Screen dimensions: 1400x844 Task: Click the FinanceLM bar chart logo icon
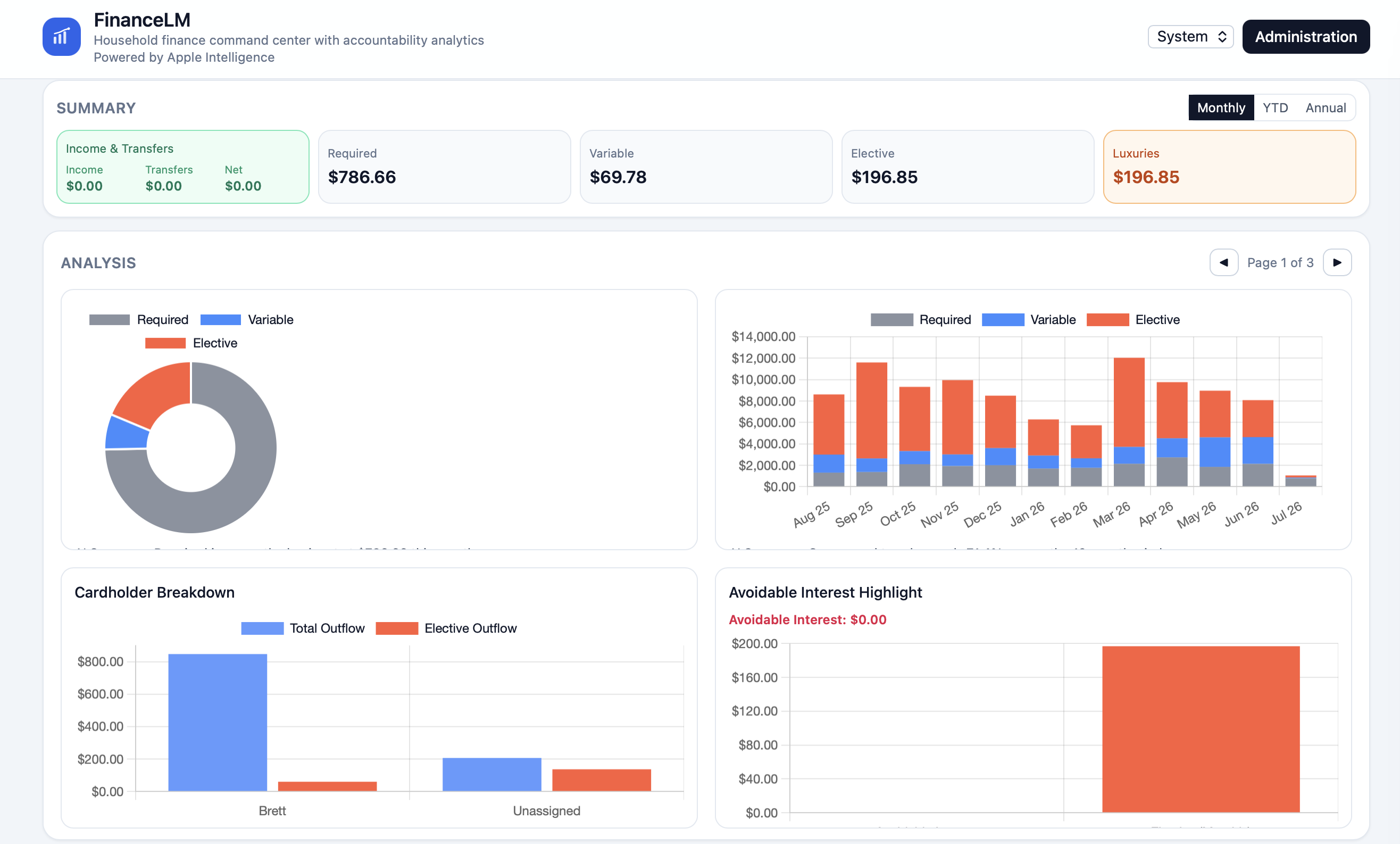point(61,37)
